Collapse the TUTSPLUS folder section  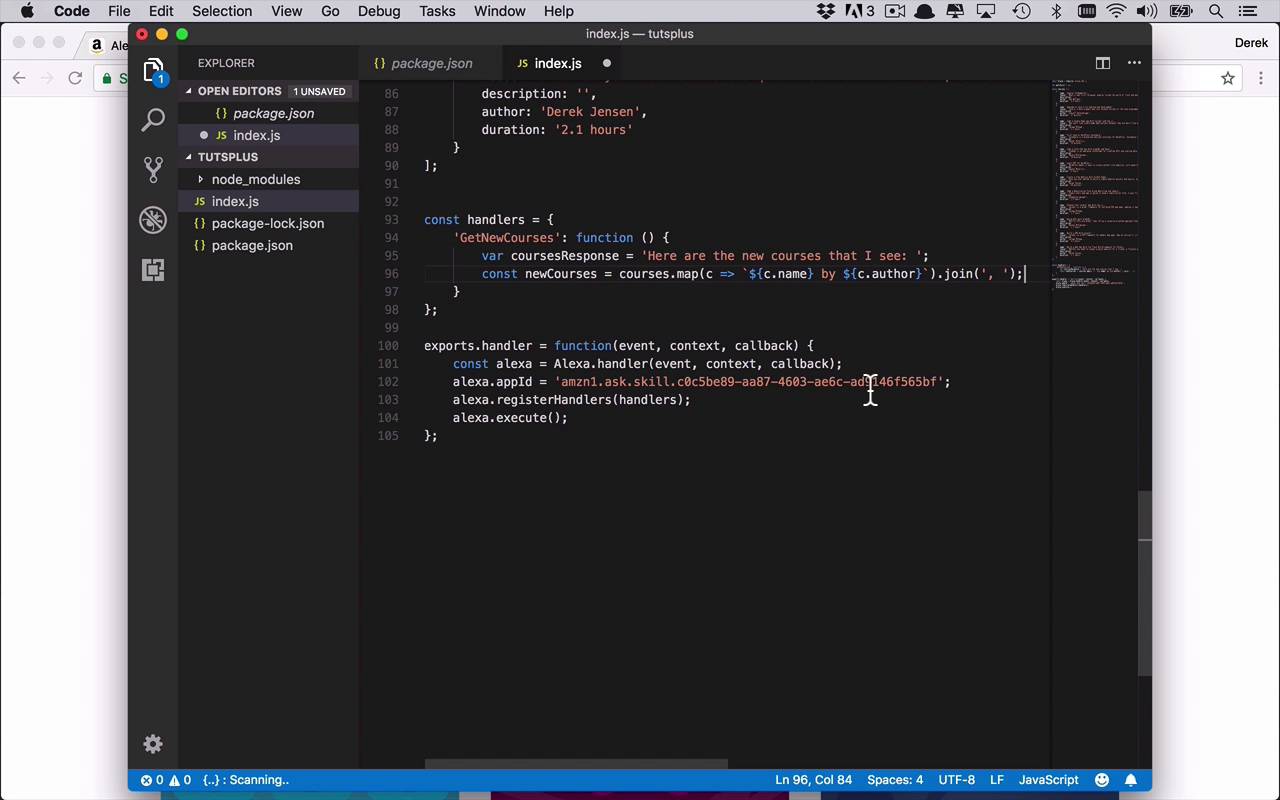pyautogui.click(x=227, y=157)
